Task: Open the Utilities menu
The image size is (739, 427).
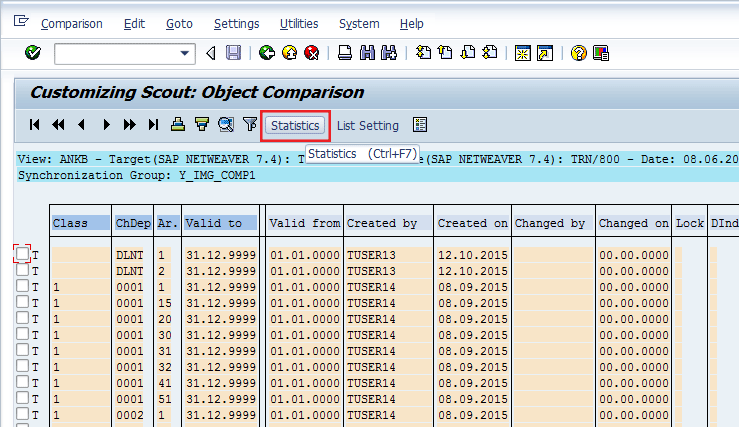Action: [300, 23]
